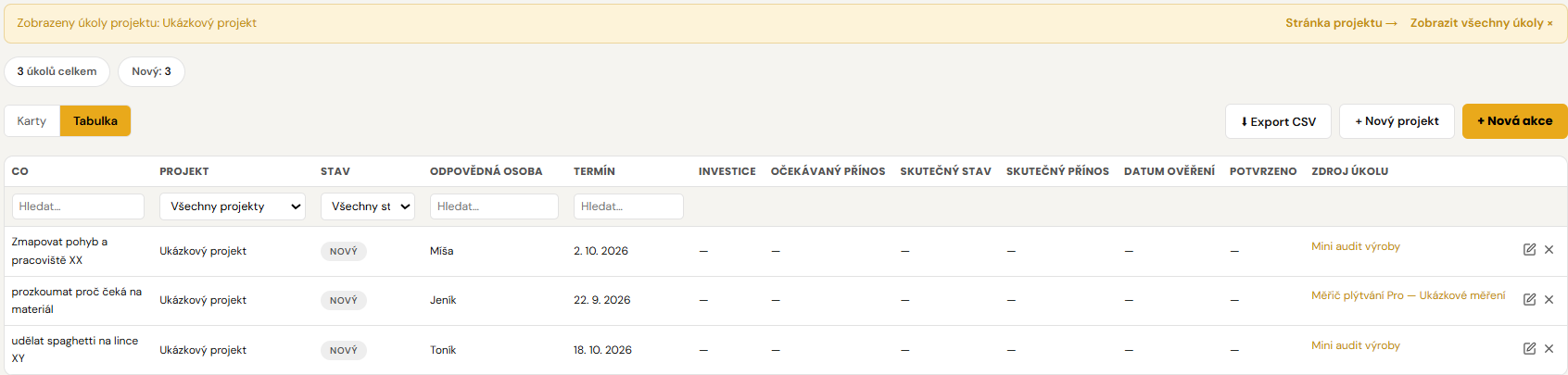Remove Jeník's task with the X icon
The height and width of the screenshot is (375, 1568).
pos(1549,300)
